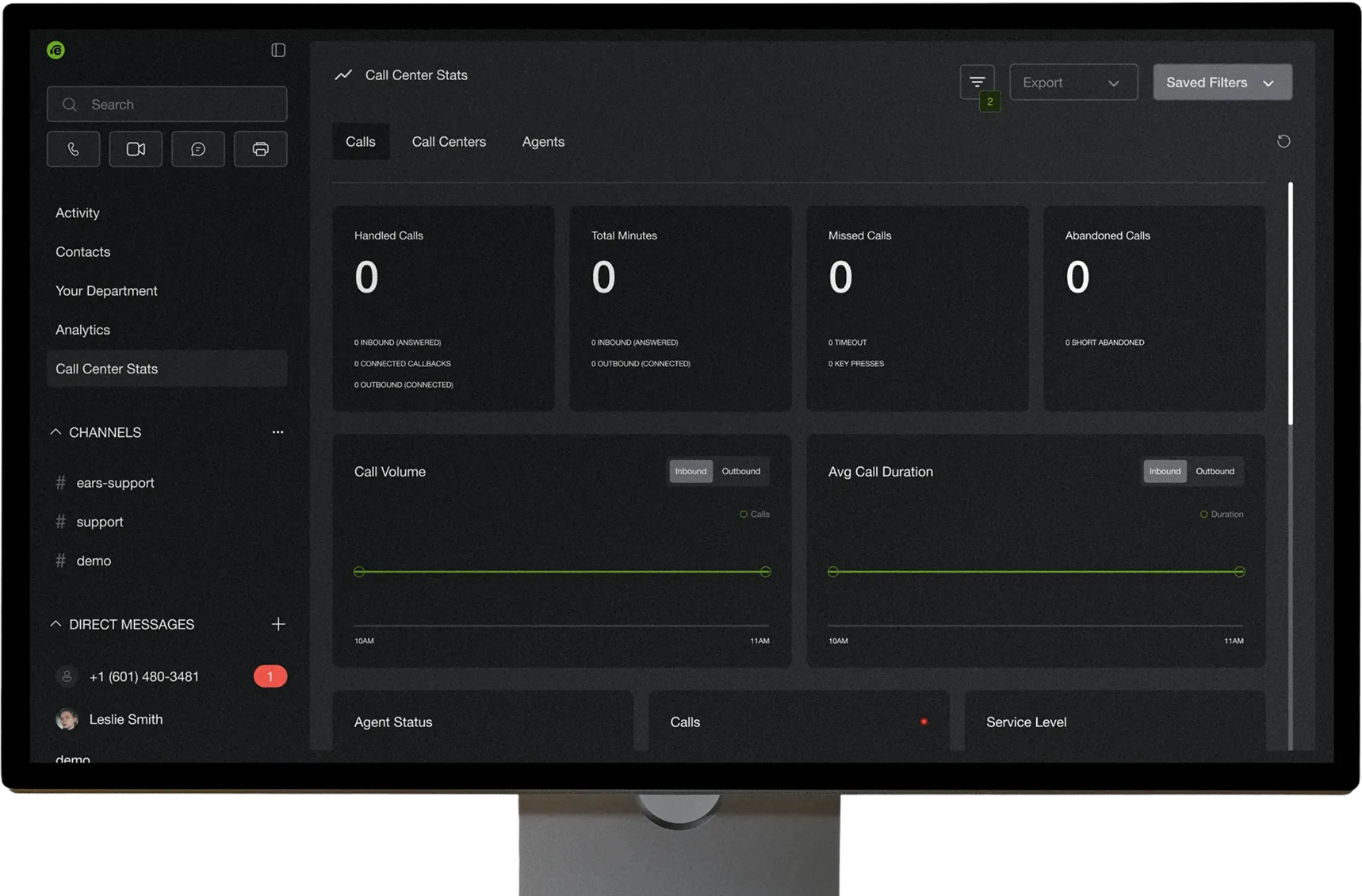This screenshot has width=1362, height=896.
Task: Click the unread badge on +1 (601) 480-3481
Action: click(270, 676)
